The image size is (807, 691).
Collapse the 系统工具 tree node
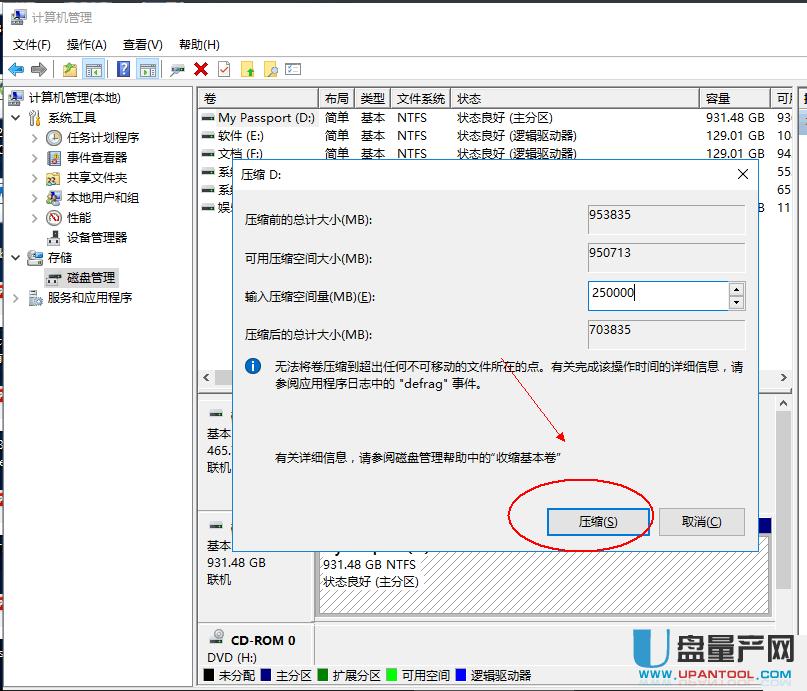pyautogui.click(x=16, y=118)
